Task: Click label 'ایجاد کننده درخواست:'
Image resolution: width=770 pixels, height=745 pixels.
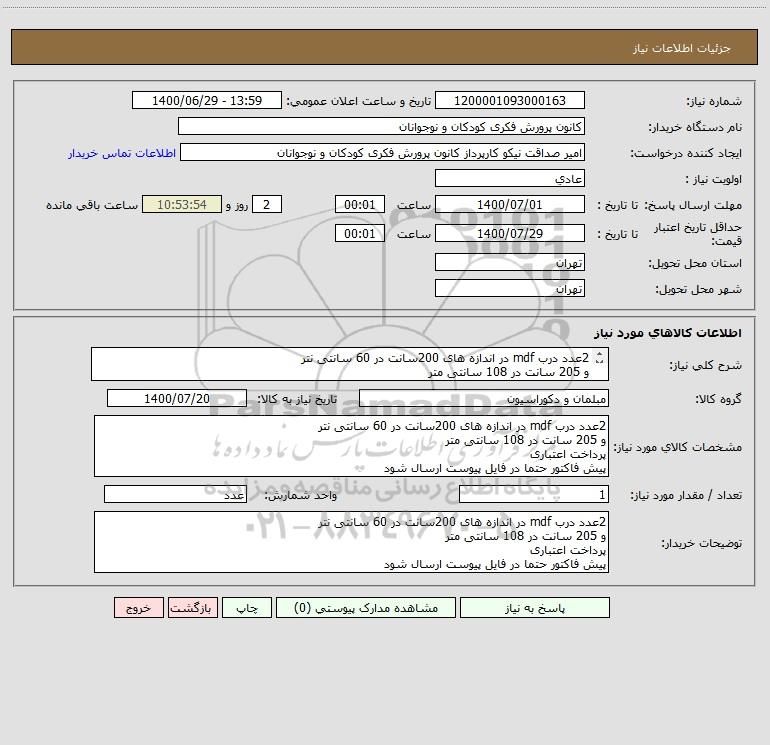Action: [x=686, y=153]
